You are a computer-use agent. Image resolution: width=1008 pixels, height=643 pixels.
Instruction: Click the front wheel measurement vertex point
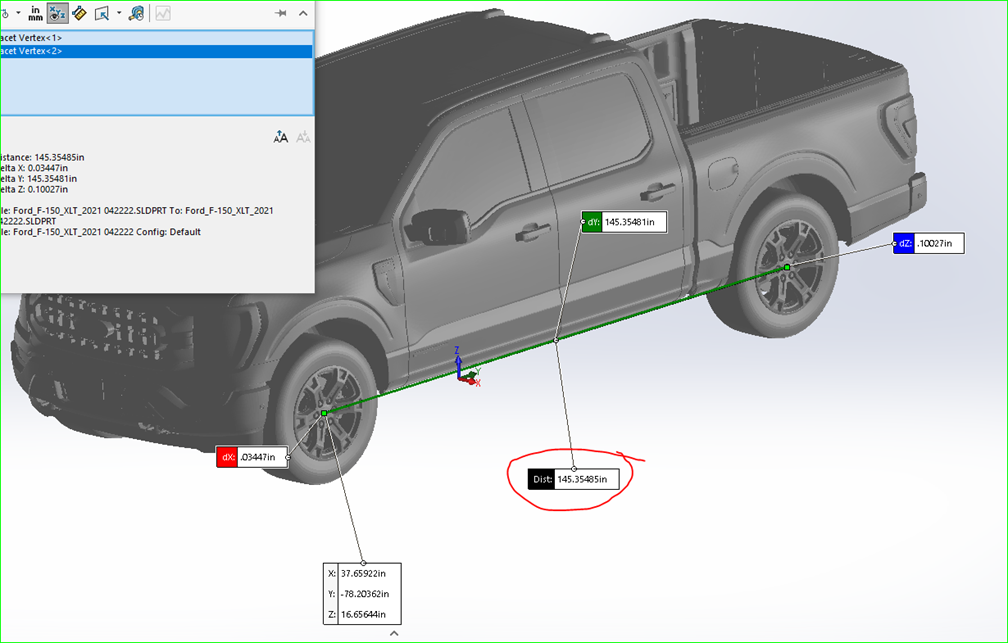(325, 413)
